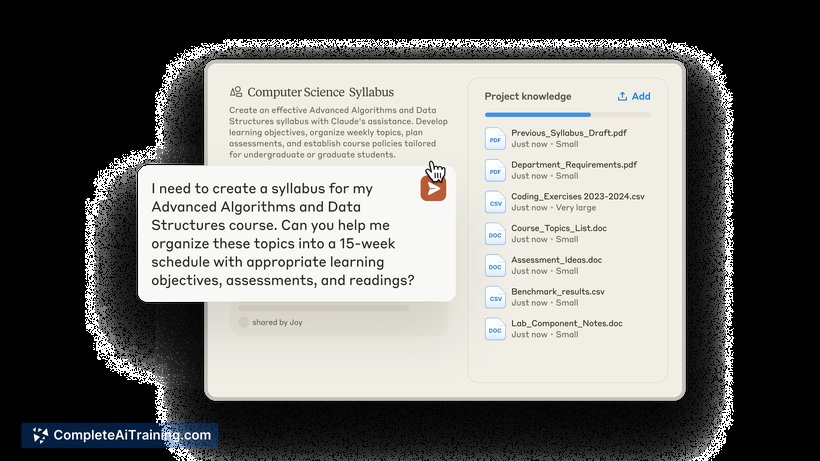
Task: Select the Assessment_Ideas.doc file name
Action: pyautogui.click(x=556, y=260)
